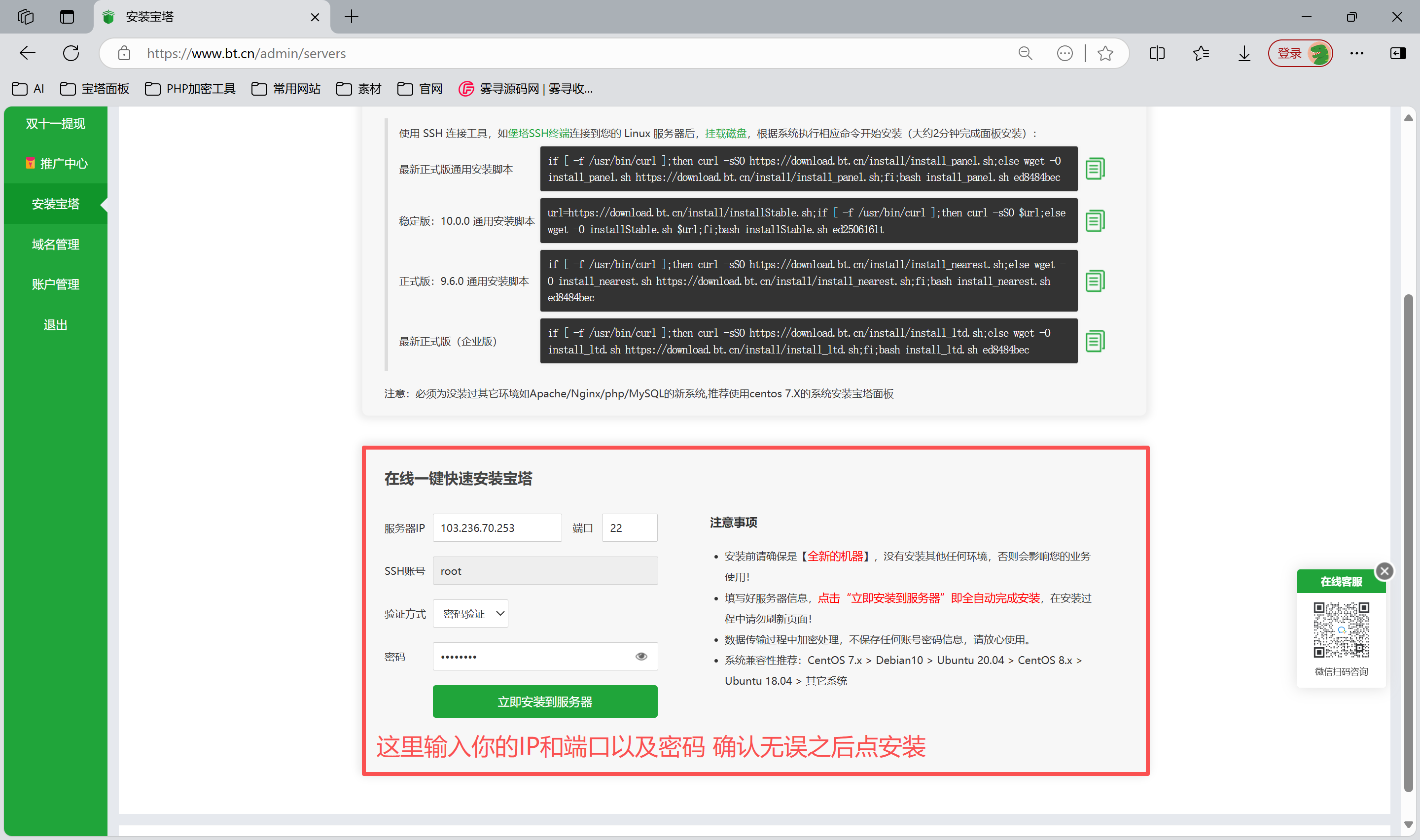This screenshot has width=1420, height=840.
Task: Copy the 最新正式版通用安装脚本 code
Action: tap(1096, 168)
